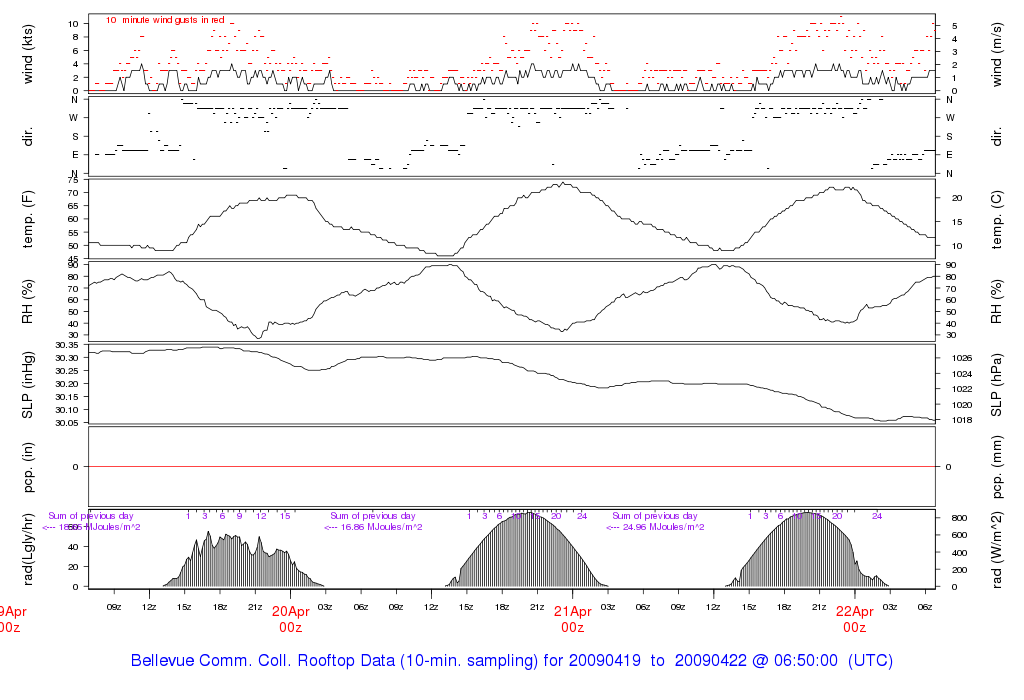1024x700 pixels.
Task: Select the "65" tick on temp. (F) axis
Action: coord(73,206)
